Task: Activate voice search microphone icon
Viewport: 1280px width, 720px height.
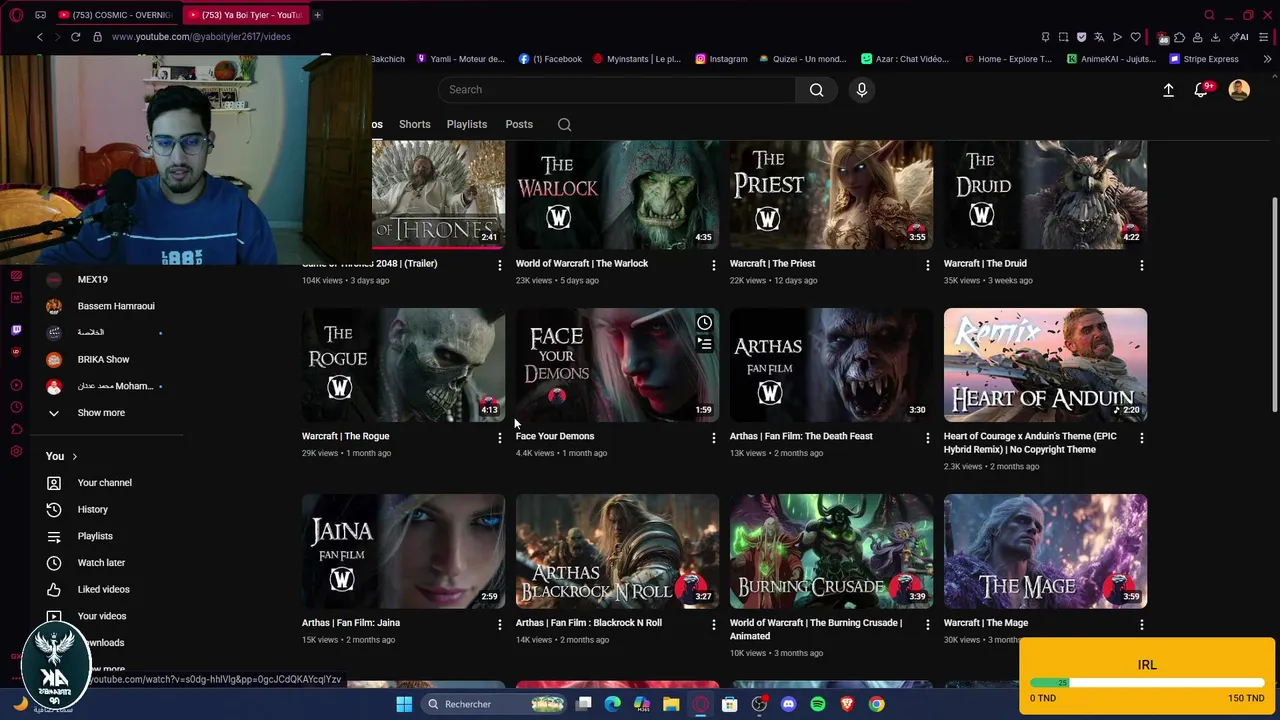Action: pos(861,90)
